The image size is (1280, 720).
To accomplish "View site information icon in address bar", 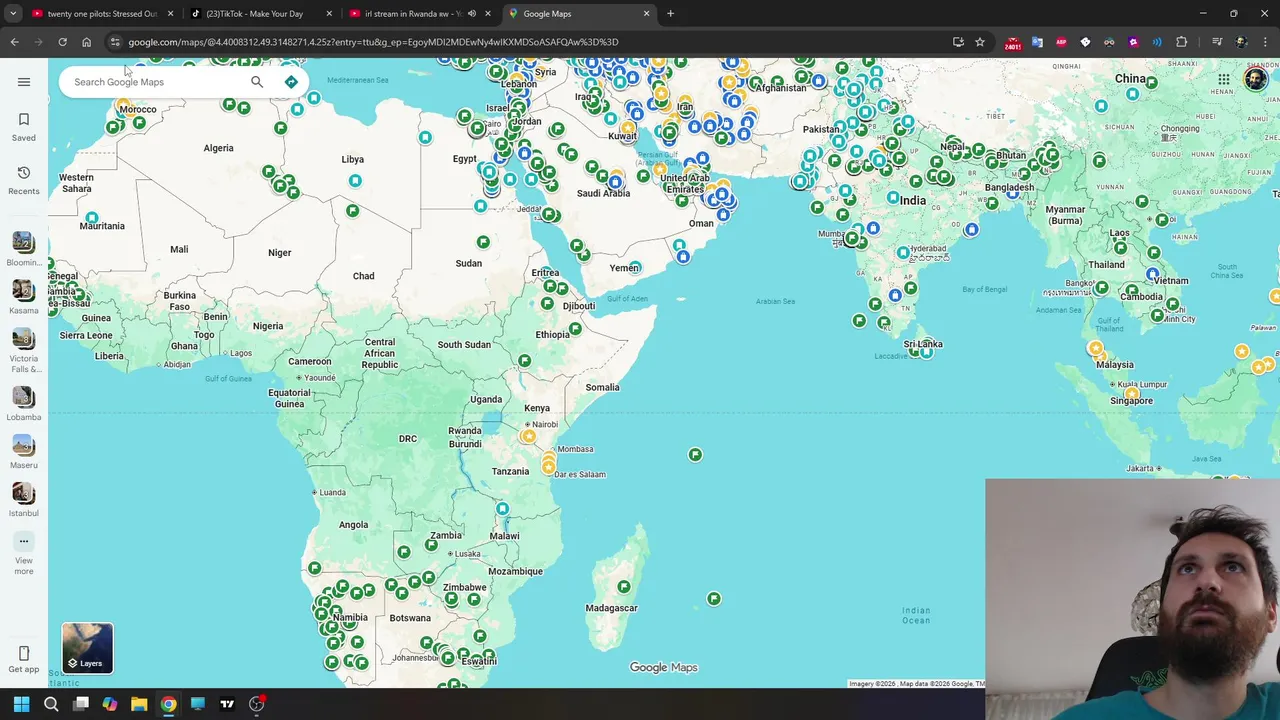I will pos(115,42).
